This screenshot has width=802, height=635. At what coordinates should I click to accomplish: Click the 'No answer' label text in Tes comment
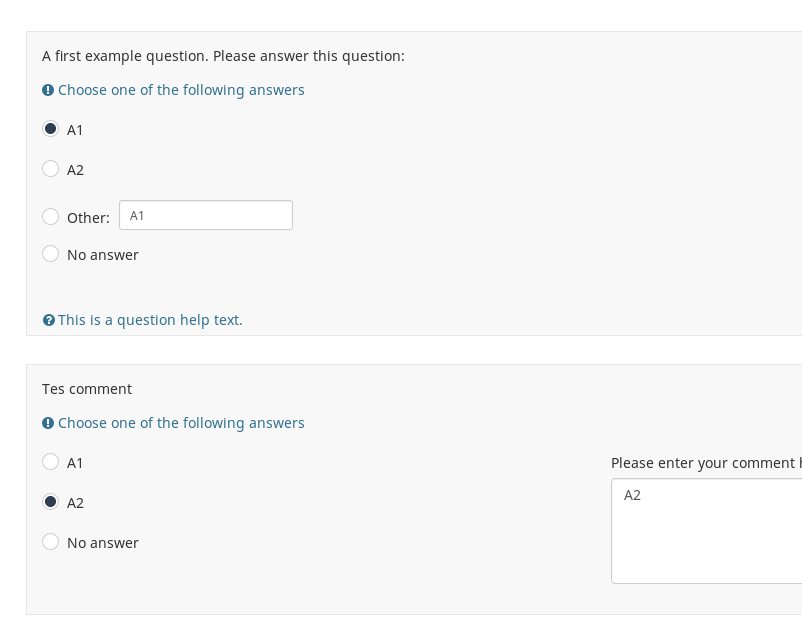pyautogui.click(x=103, y=543)
